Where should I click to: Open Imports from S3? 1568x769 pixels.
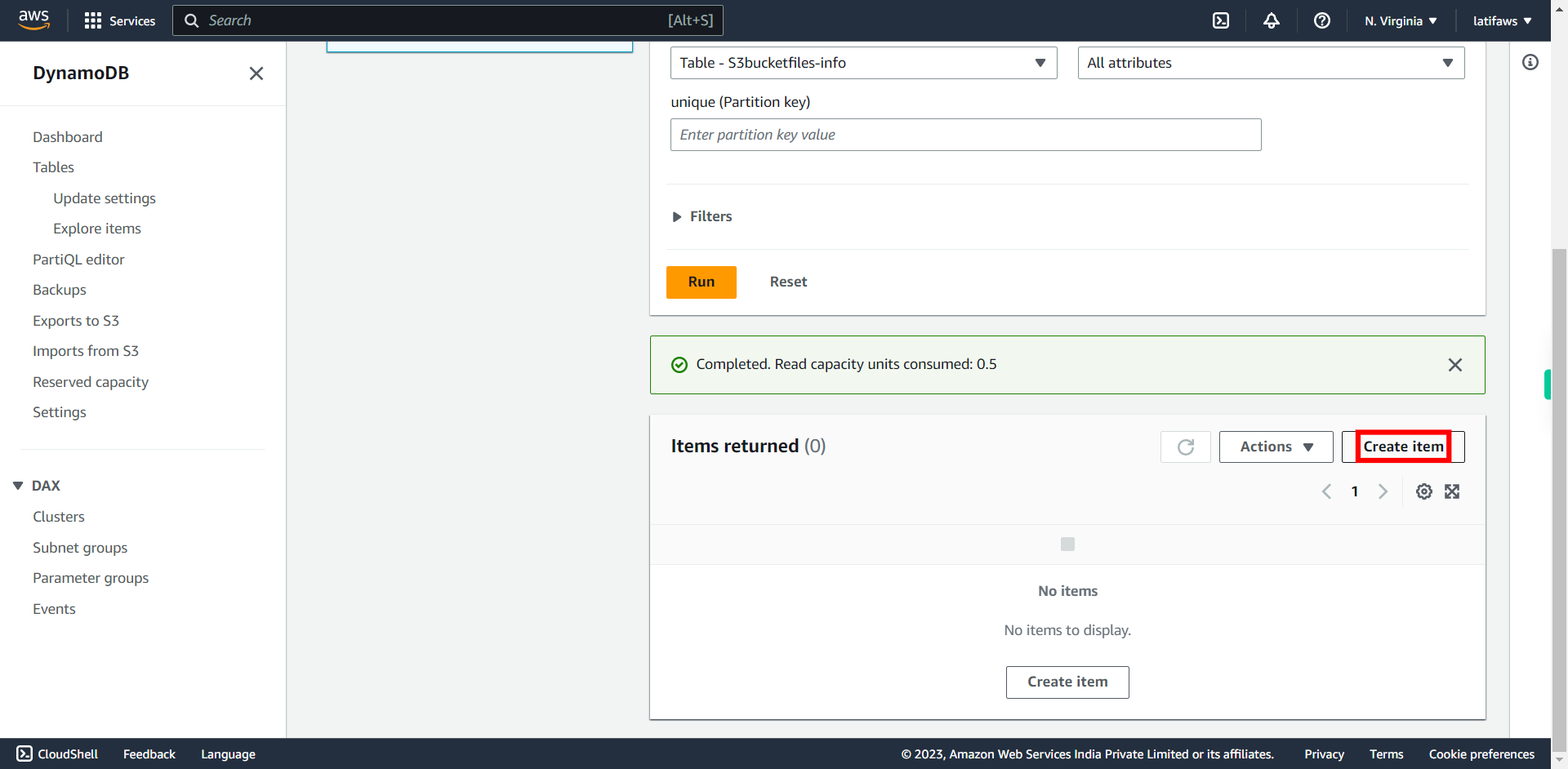pyautogui.click(x=86, y=351)
